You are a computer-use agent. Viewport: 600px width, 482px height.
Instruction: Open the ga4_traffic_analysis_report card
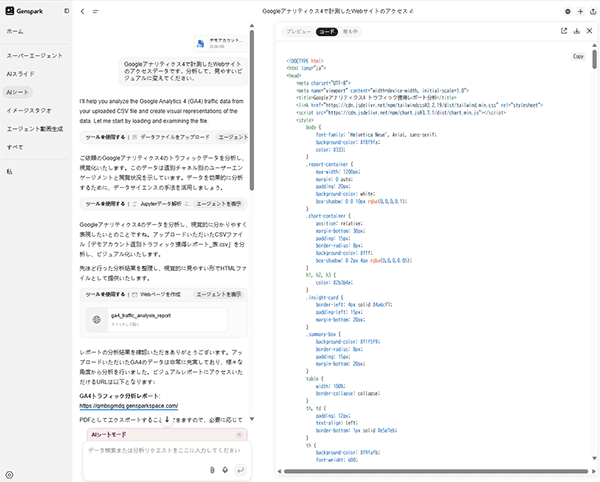tap(156, 319)
